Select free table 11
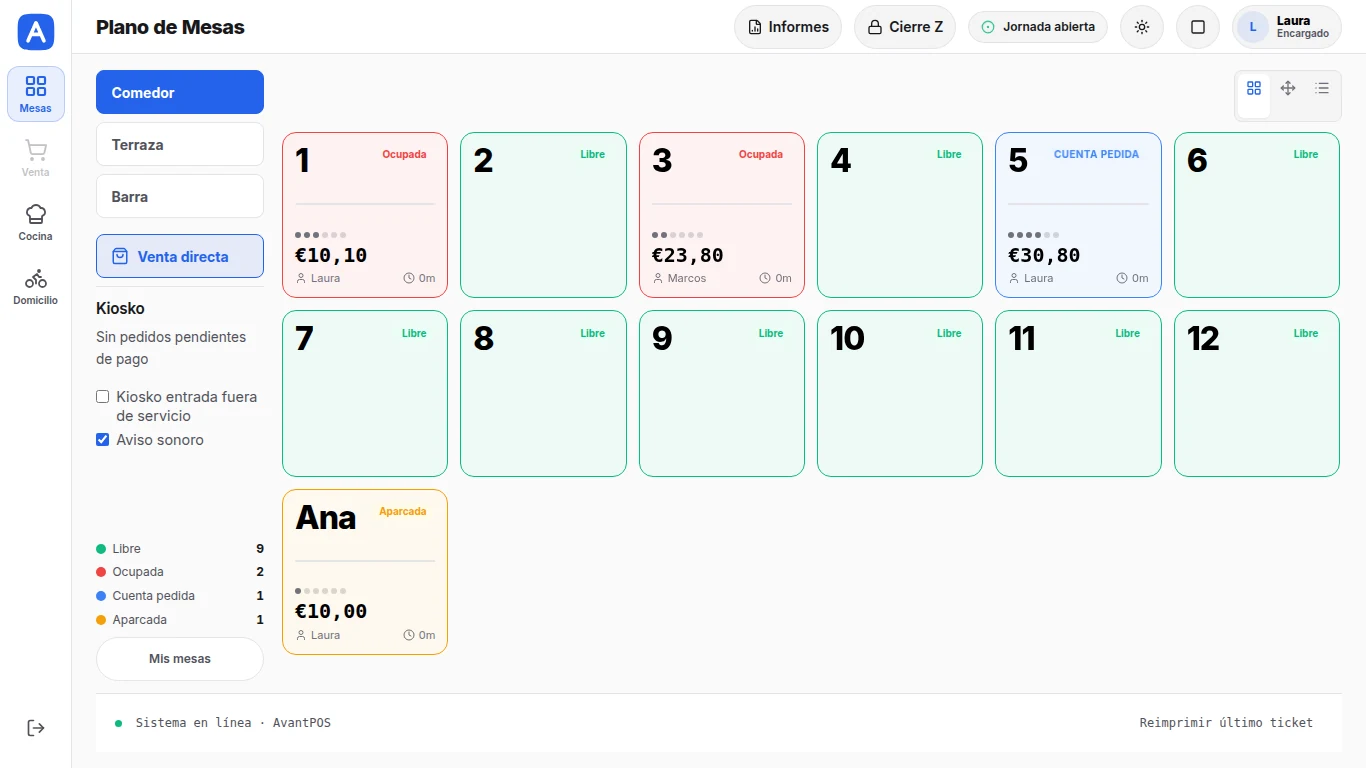This screenshot has width=1366, height=768. pyautogui.click(x=1078, y=393)
